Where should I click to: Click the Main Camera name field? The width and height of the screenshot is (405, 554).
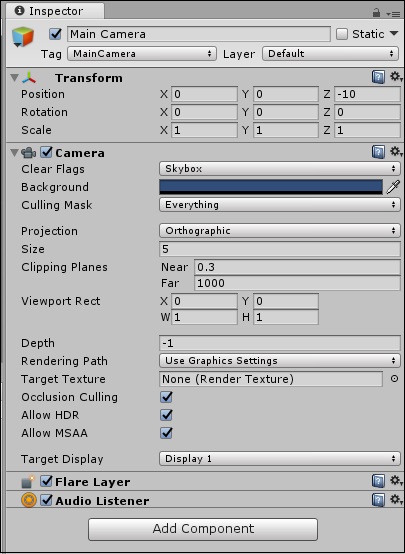[199, 34]
